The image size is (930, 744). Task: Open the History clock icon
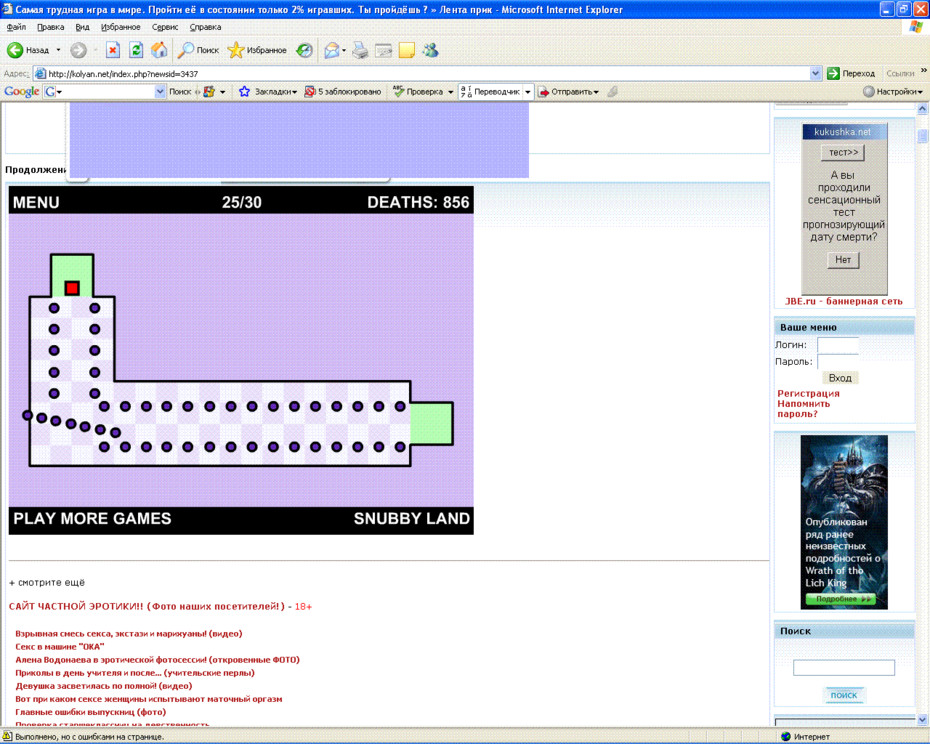tap(304, 50)
